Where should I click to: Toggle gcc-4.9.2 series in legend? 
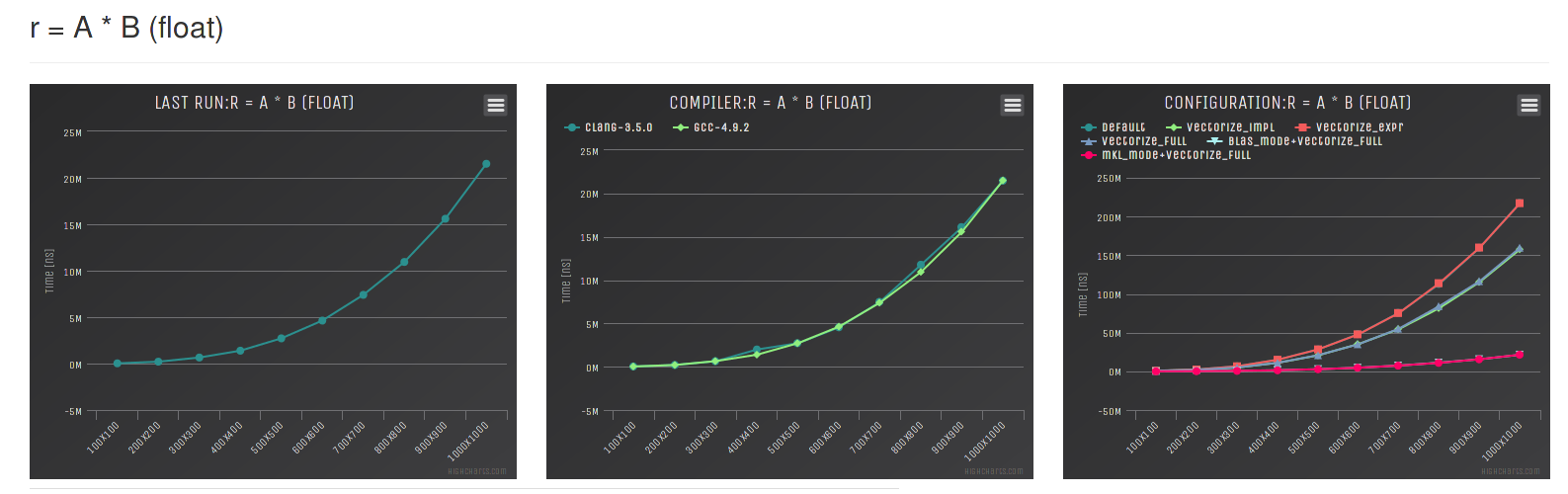pos(711,127)
